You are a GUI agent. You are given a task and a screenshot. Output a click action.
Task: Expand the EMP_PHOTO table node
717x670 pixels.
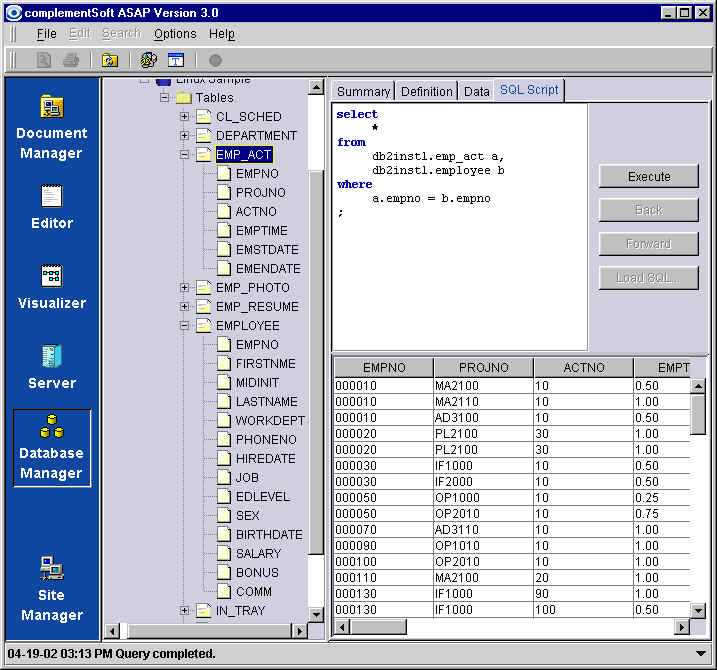point(184,287)
